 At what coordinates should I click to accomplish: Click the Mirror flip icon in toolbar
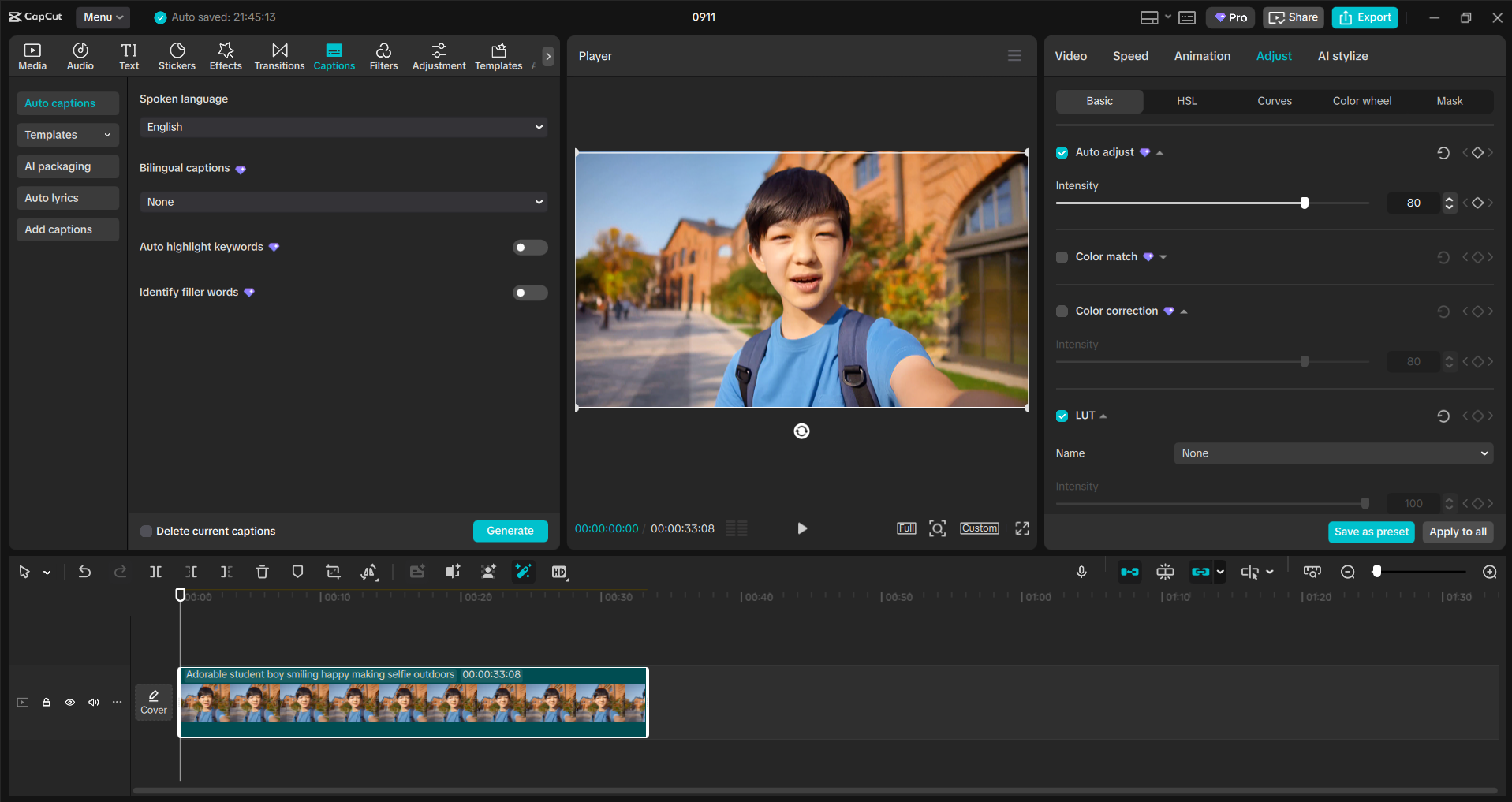coord(368,571)
